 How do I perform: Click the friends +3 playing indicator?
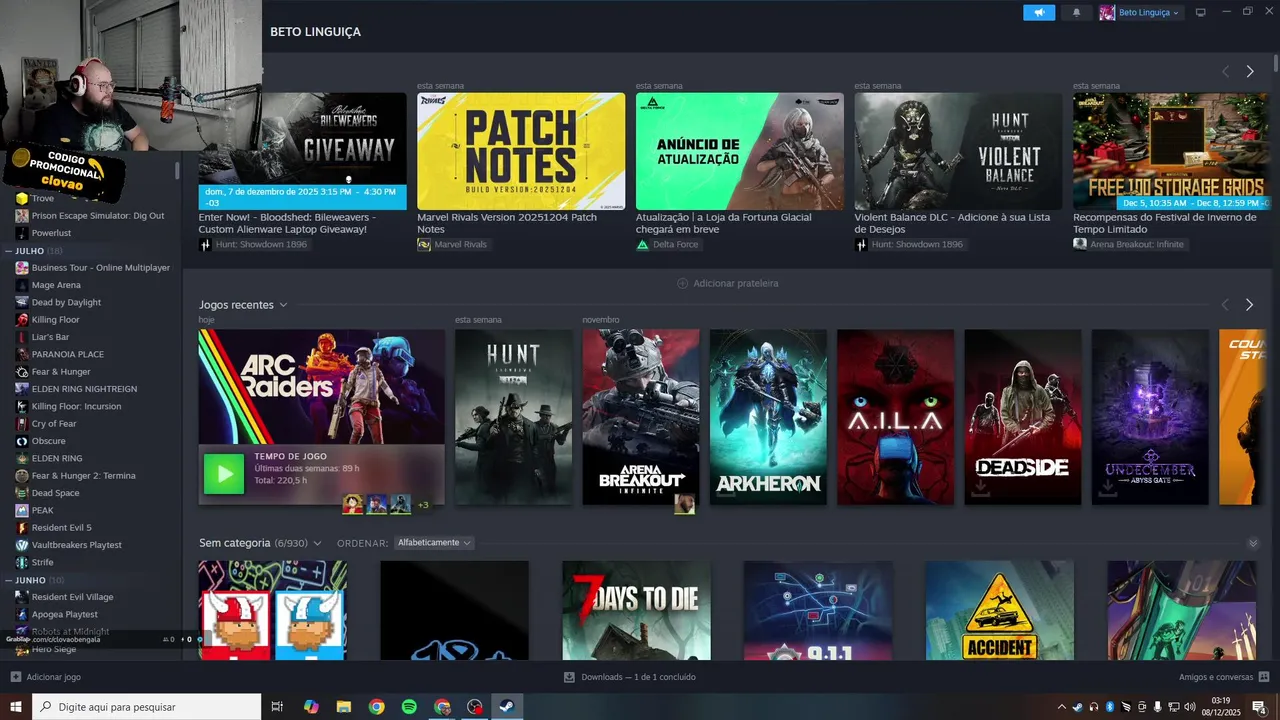(x=423, y=505)
